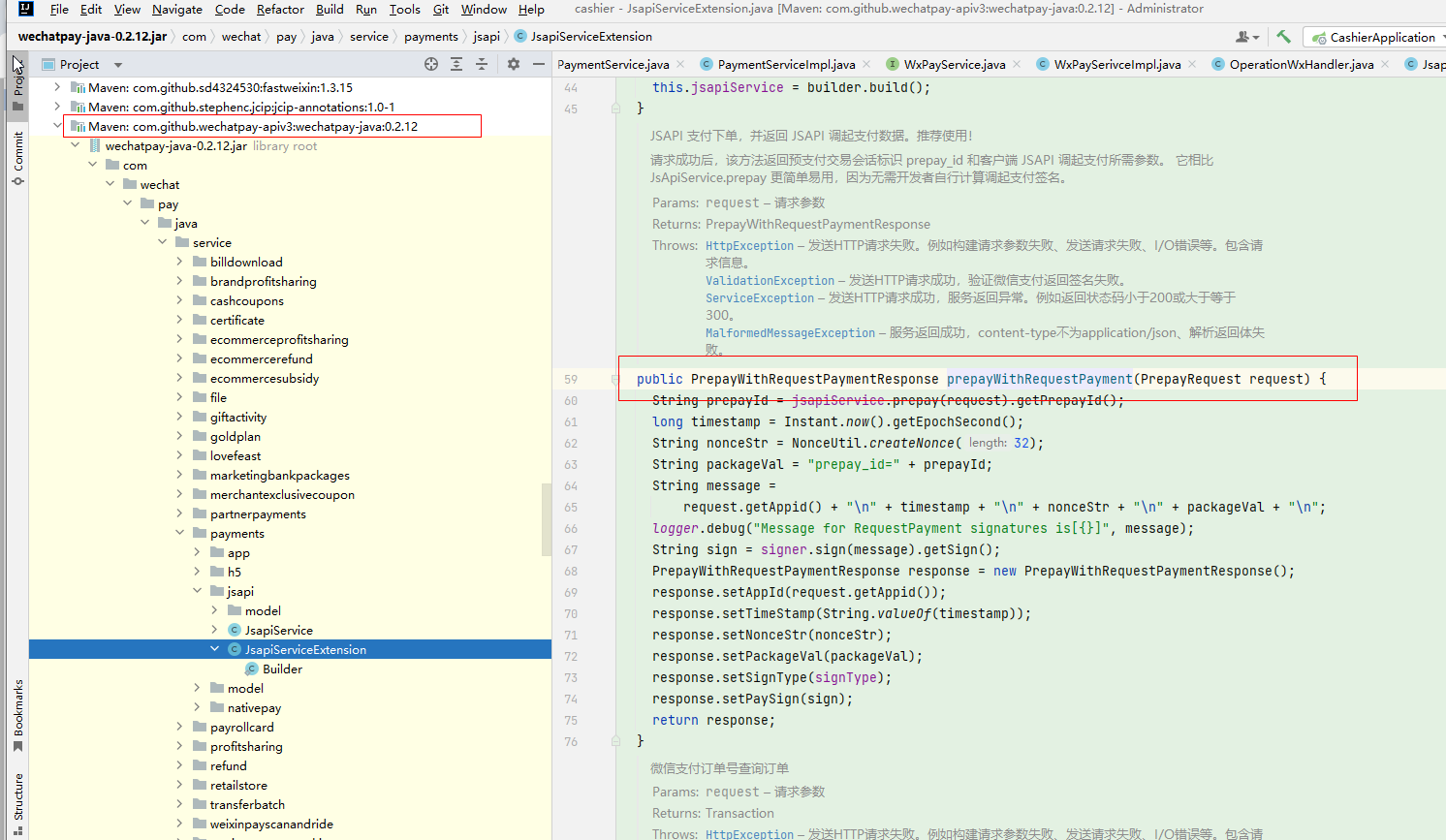Click the JsapiServiceExtension breadcrumb
Screen dimensions: 1446x840
click(x=583, y=36)
